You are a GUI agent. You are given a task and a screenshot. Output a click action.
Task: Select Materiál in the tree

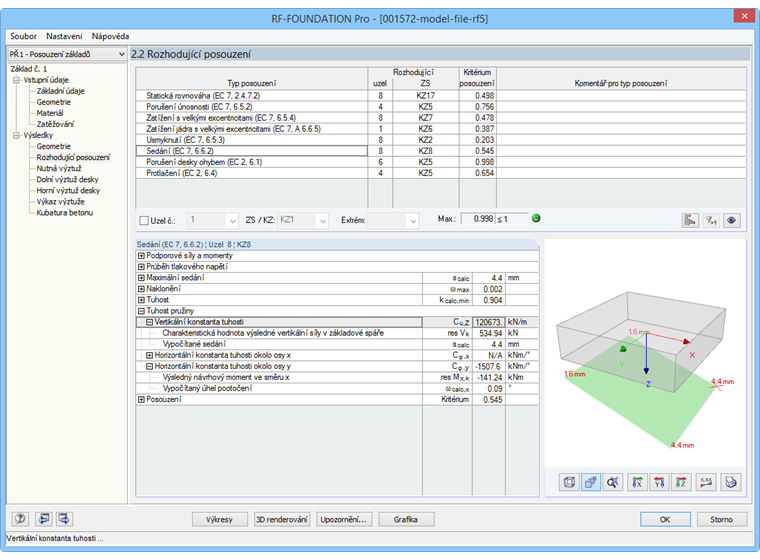[49, 113]
